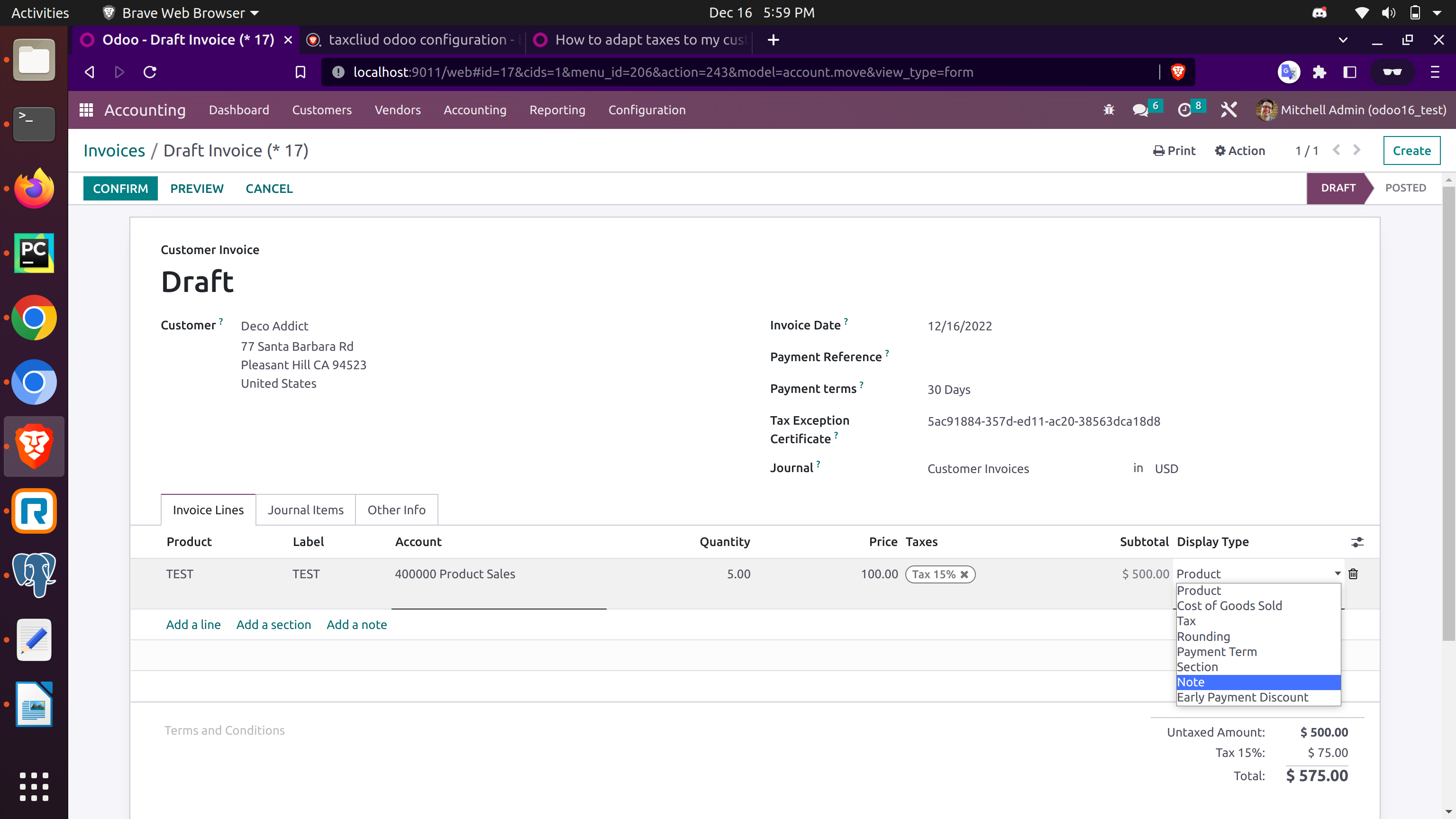Click the debug bug icon
This screenshot has height=819, width=1456.
click(x=1109, y=109)
